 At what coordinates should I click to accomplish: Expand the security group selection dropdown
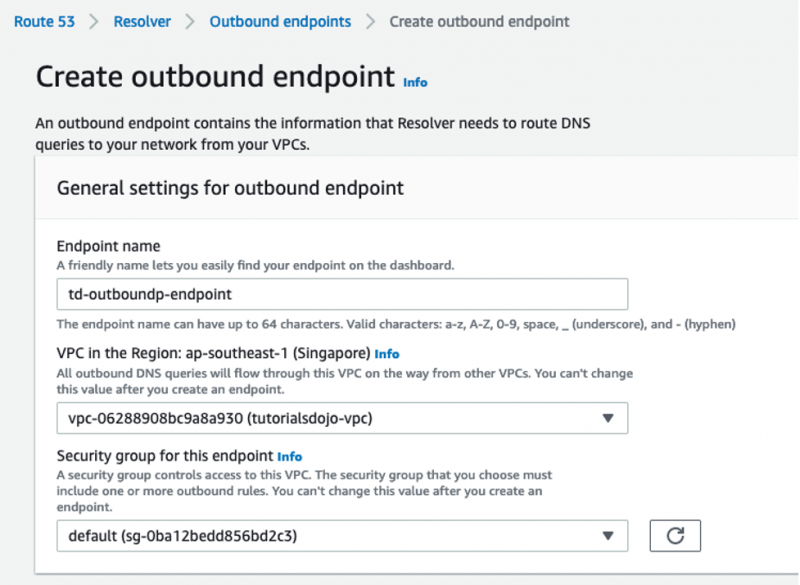(x=342, y=536)
